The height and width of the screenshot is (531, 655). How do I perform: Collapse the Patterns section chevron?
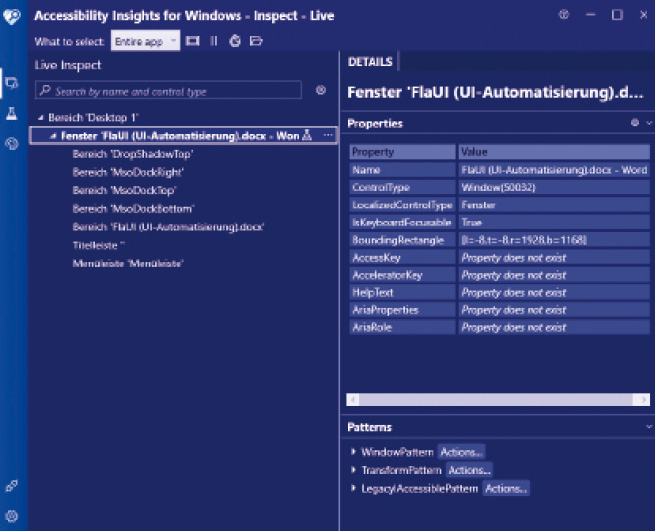click(649, 427)
